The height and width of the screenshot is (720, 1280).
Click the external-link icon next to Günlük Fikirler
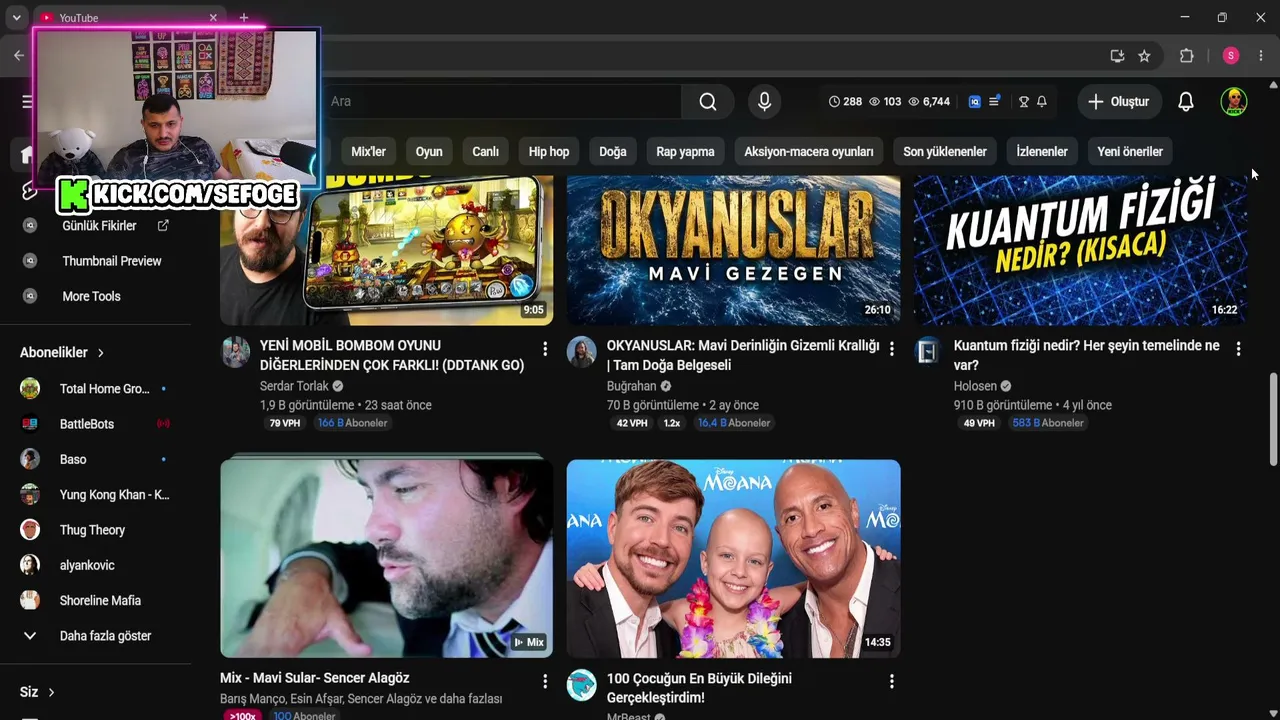pos(163,226)
